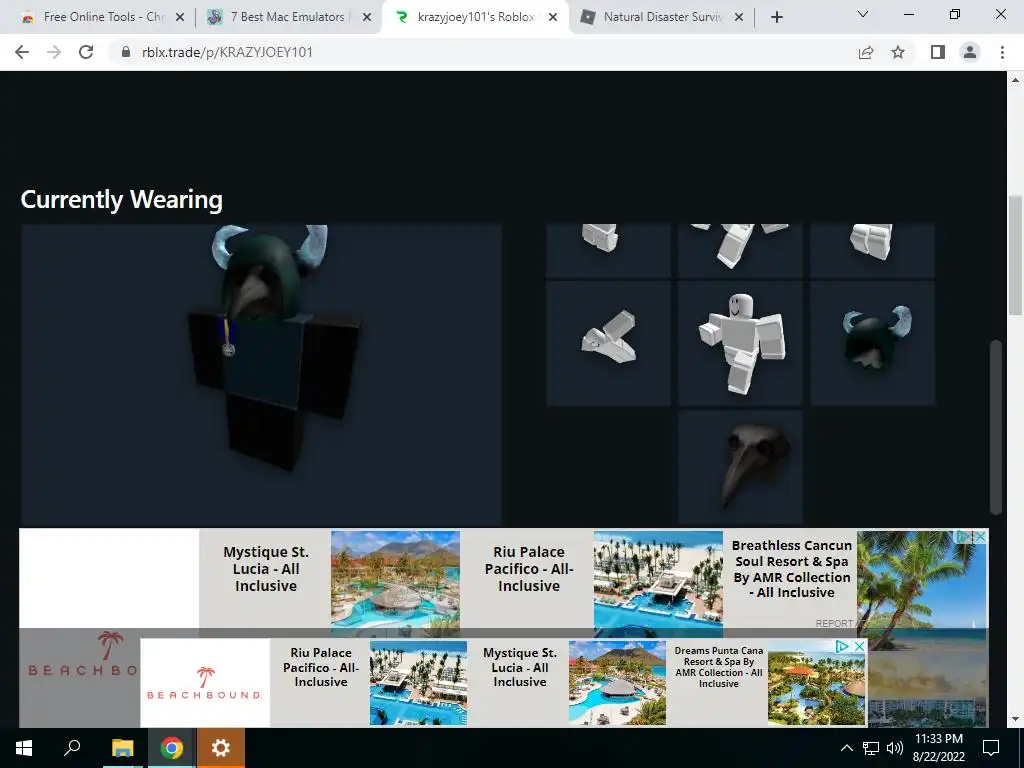This screenshot has height=768, width=1024.
Task: Open the Windows notification center
Action: 991,748
